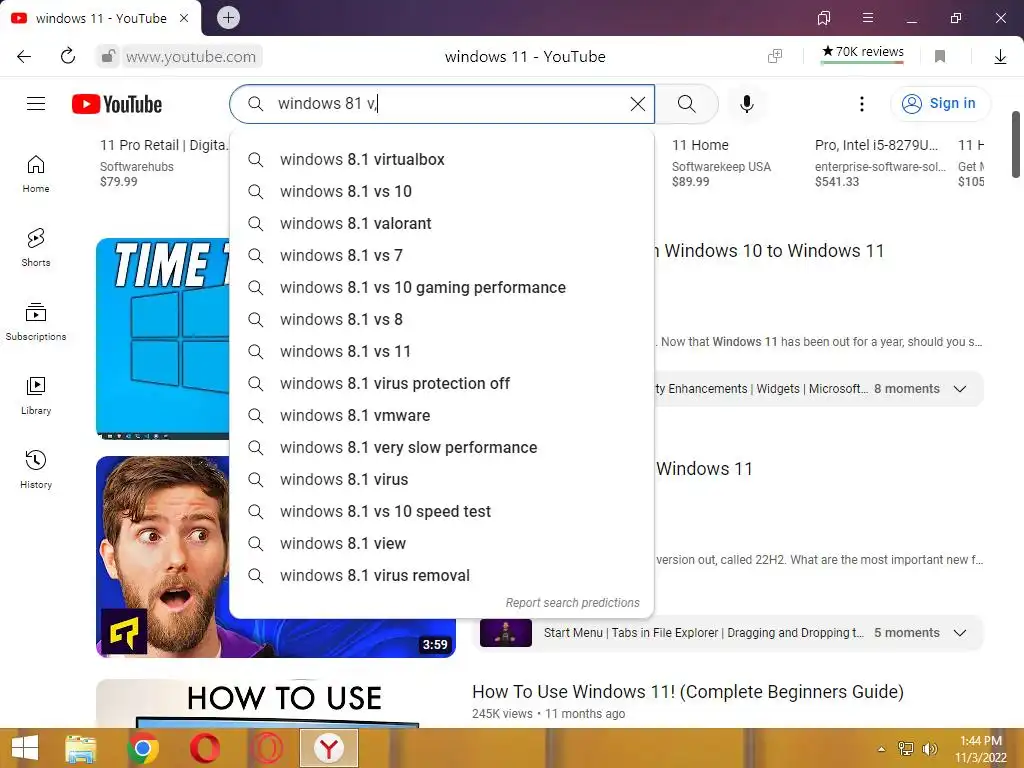Open File Explorer from taskbar
The width and height of the screenshot is (1024, 768).
[80, 748]
